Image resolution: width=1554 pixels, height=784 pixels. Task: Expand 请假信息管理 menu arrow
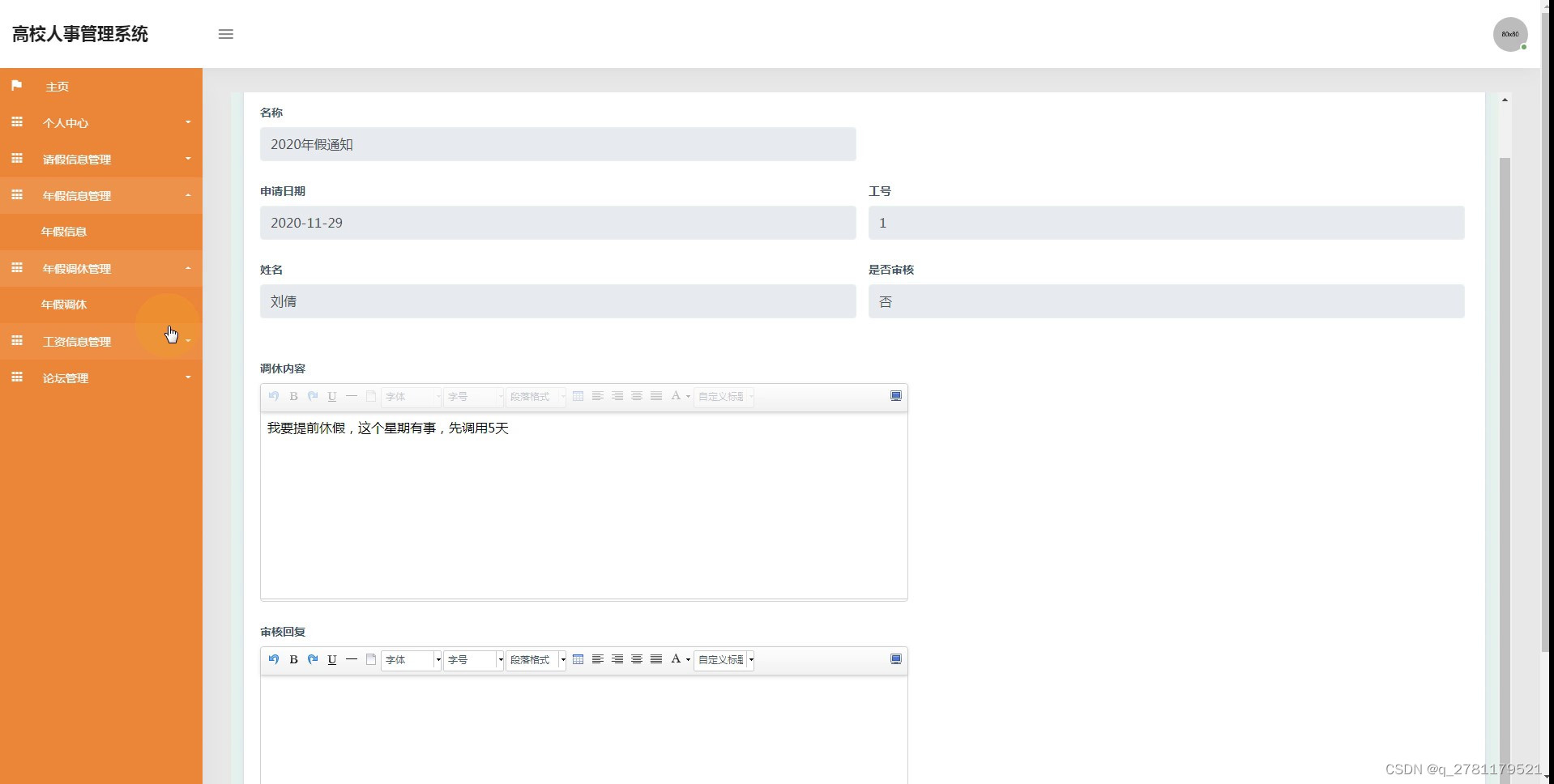pos(188,159)
